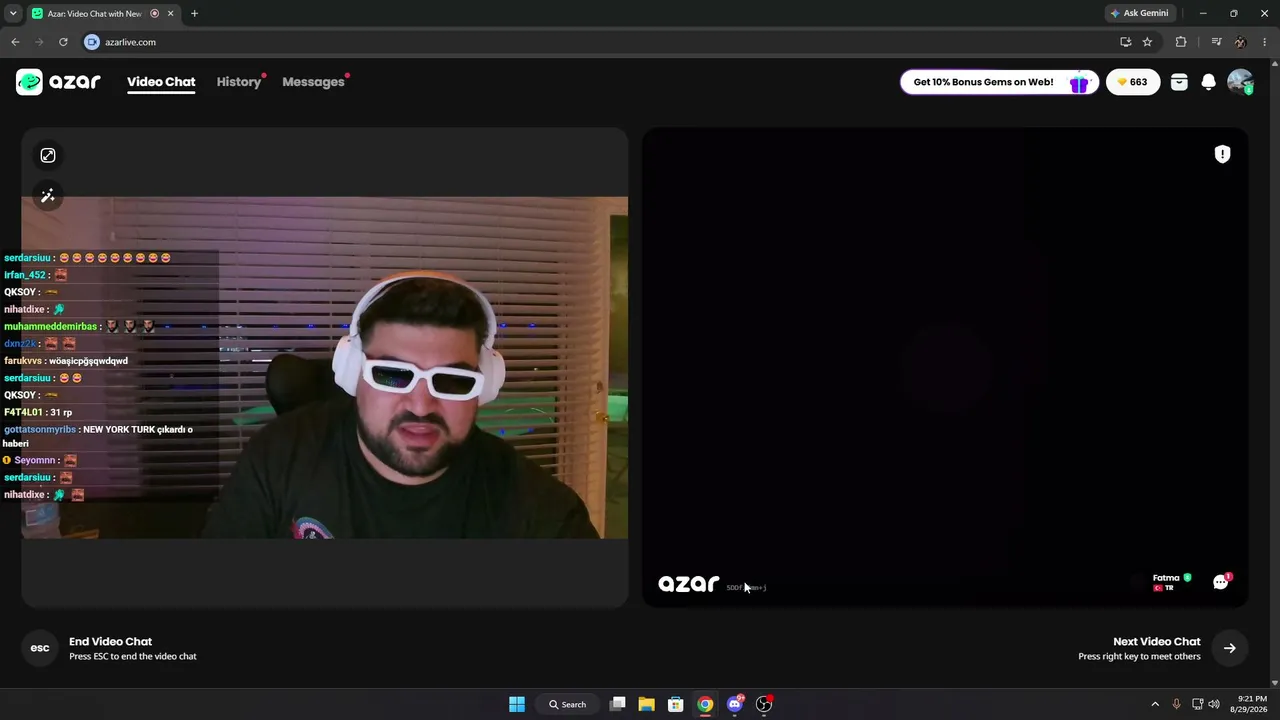This screenshot has height=720, width=1280.
Task: Focus the azarlive.com address bar
Action: [600, 42]
